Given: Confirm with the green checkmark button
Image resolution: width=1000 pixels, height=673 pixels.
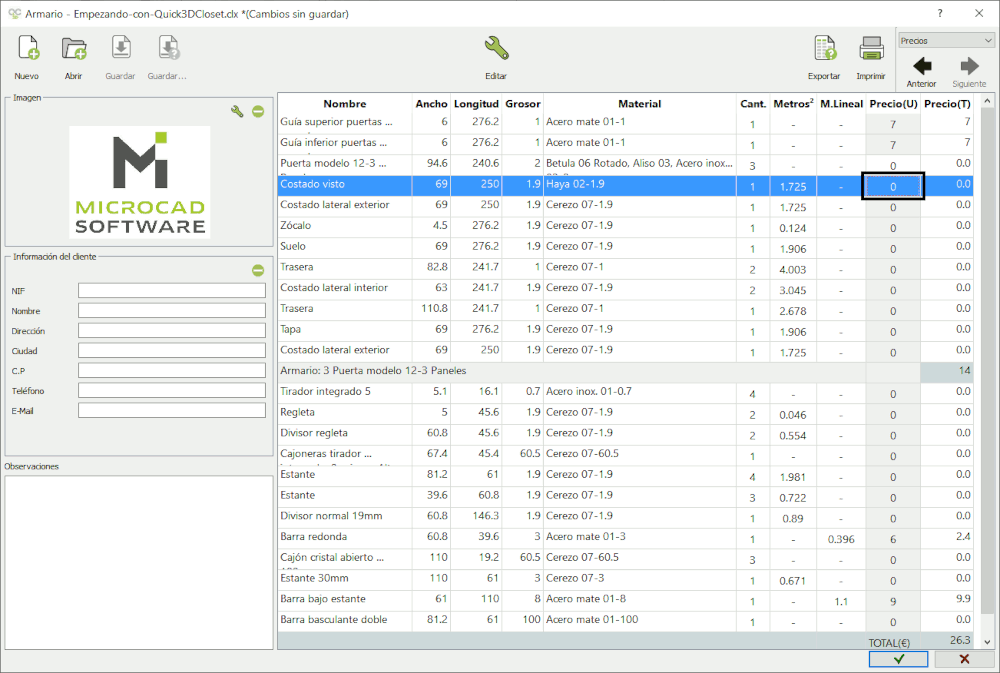Looking at the screenshot, I should 898,659.
